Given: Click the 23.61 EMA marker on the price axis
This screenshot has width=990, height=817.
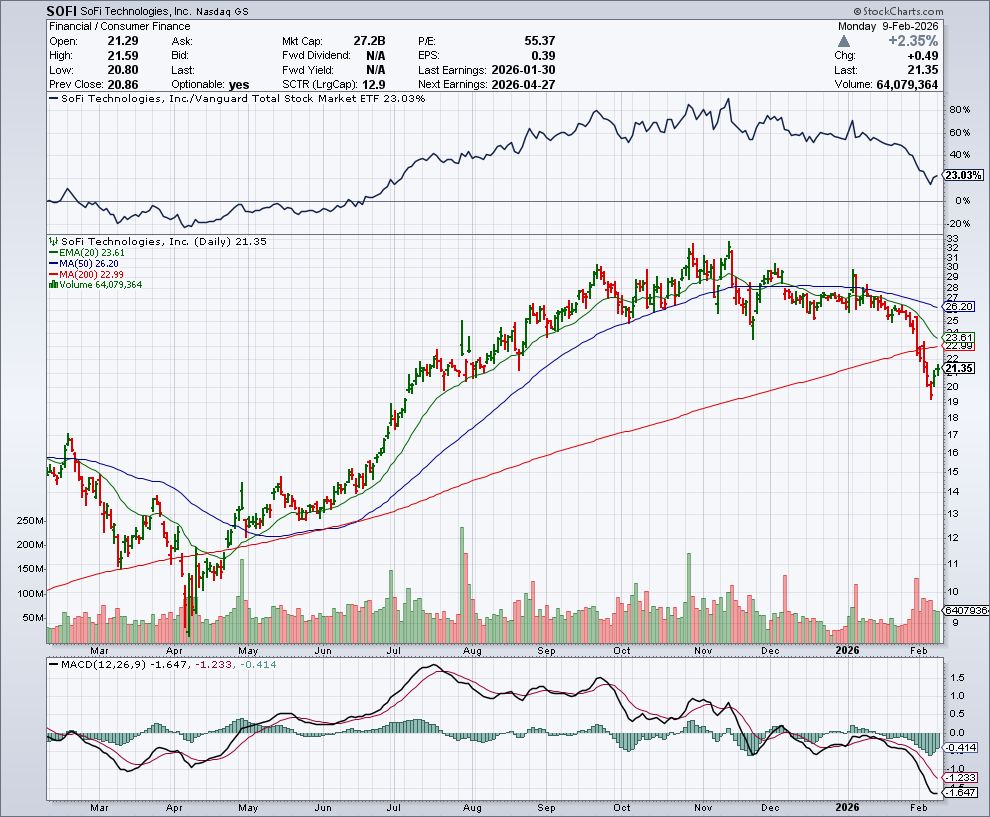Looking at the screenshot, I should point(958,338).
